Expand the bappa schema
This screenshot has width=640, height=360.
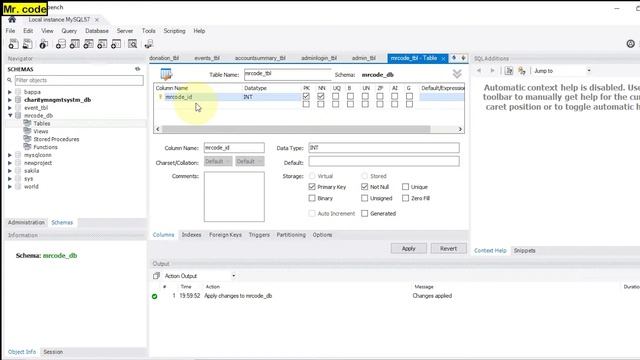tap(10, 92)
